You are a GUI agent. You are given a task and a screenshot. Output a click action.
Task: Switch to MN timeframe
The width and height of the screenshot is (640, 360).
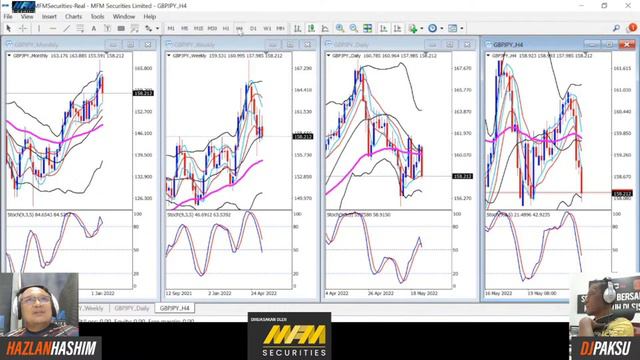pos(280,29)
